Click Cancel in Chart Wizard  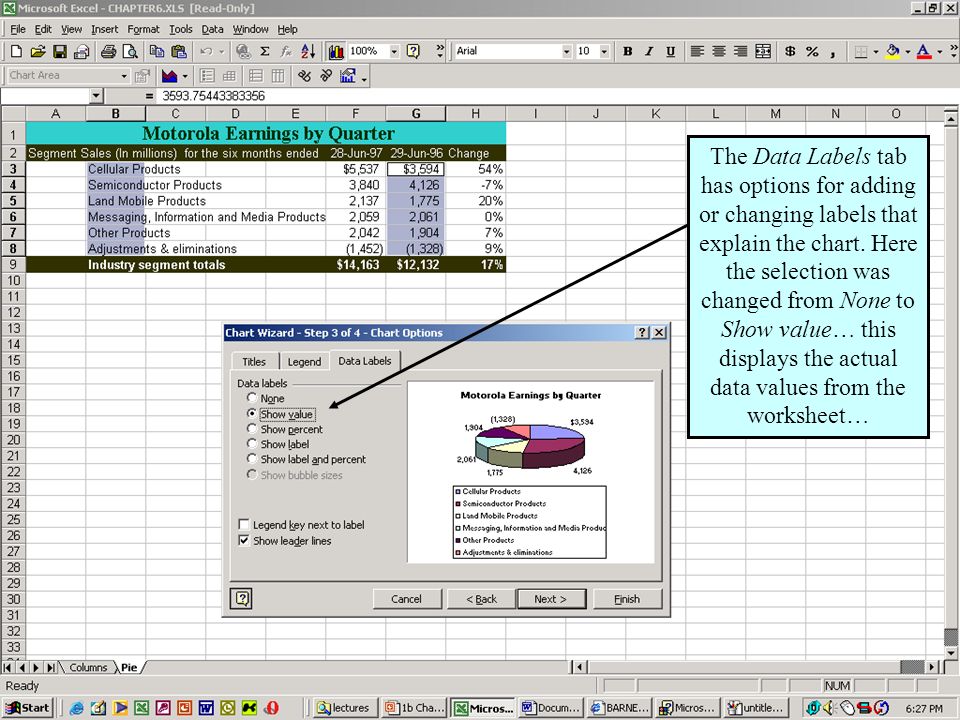tap(407, 599)
